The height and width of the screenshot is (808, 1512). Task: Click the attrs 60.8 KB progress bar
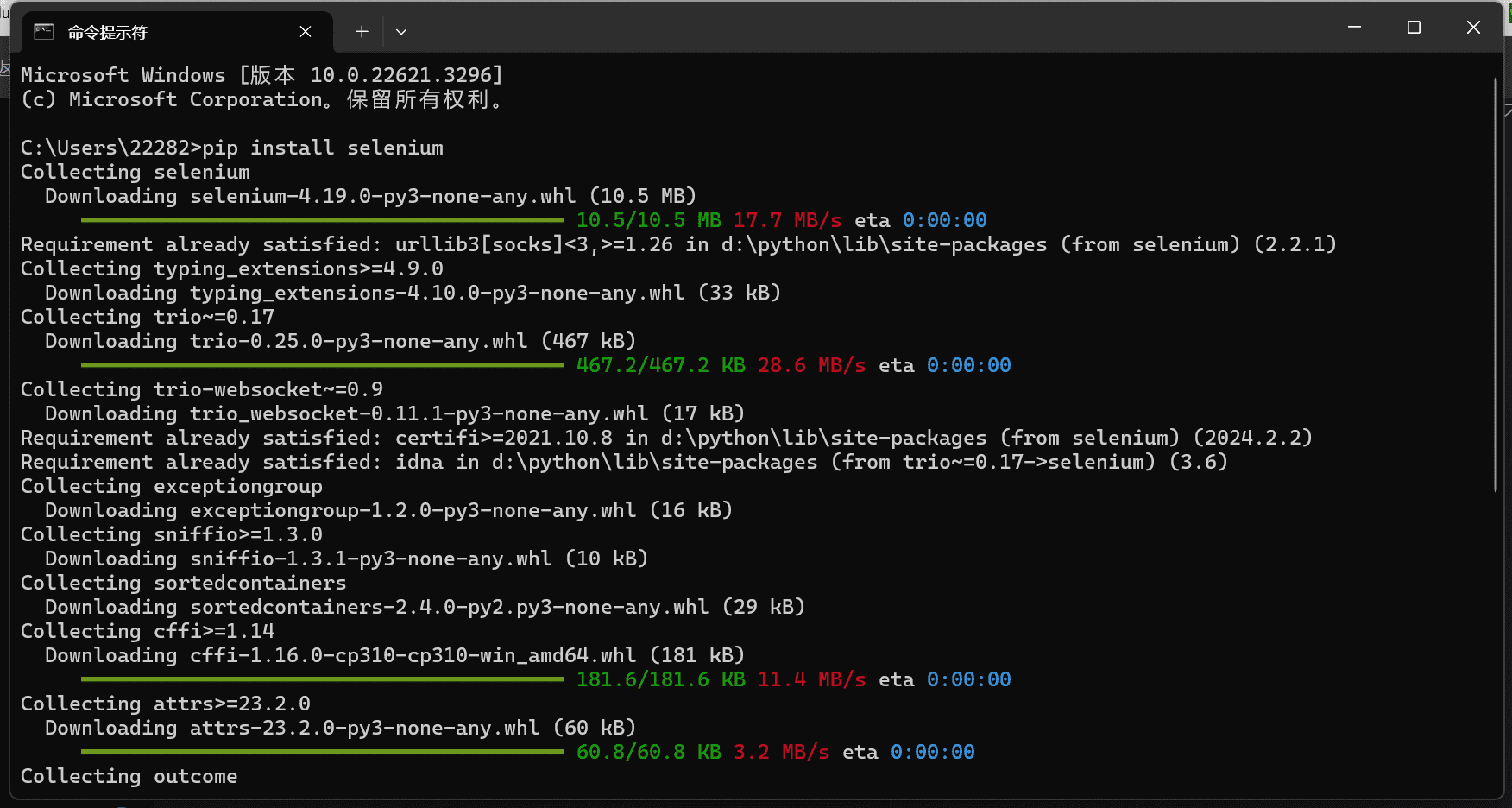[322, 752]
